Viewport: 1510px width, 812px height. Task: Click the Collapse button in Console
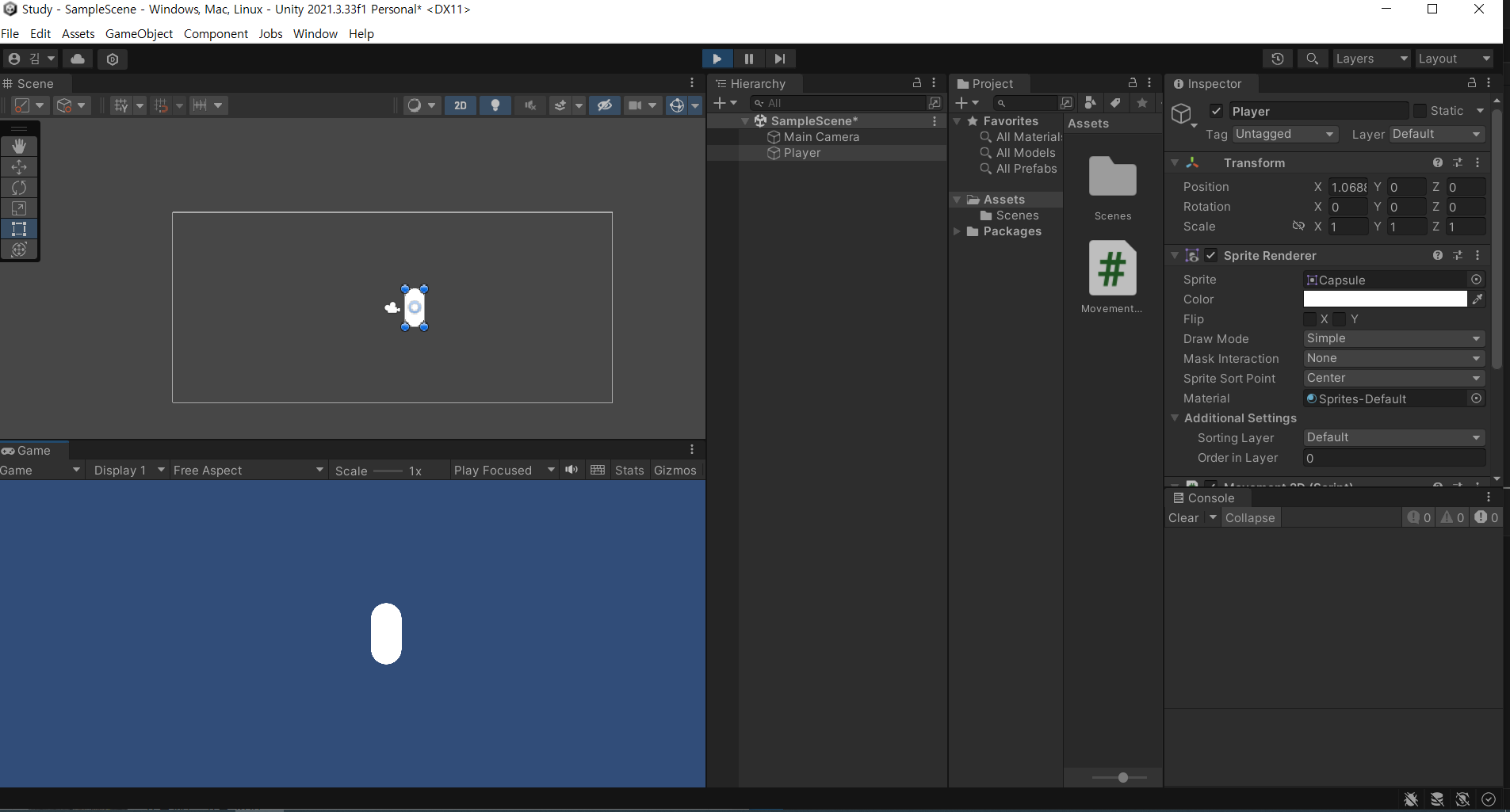pyautogui.click(x=1249, y=518)
